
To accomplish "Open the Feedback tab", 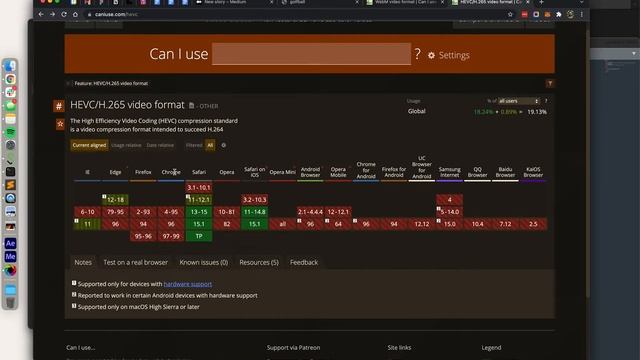I will click(x=304, y=262).
